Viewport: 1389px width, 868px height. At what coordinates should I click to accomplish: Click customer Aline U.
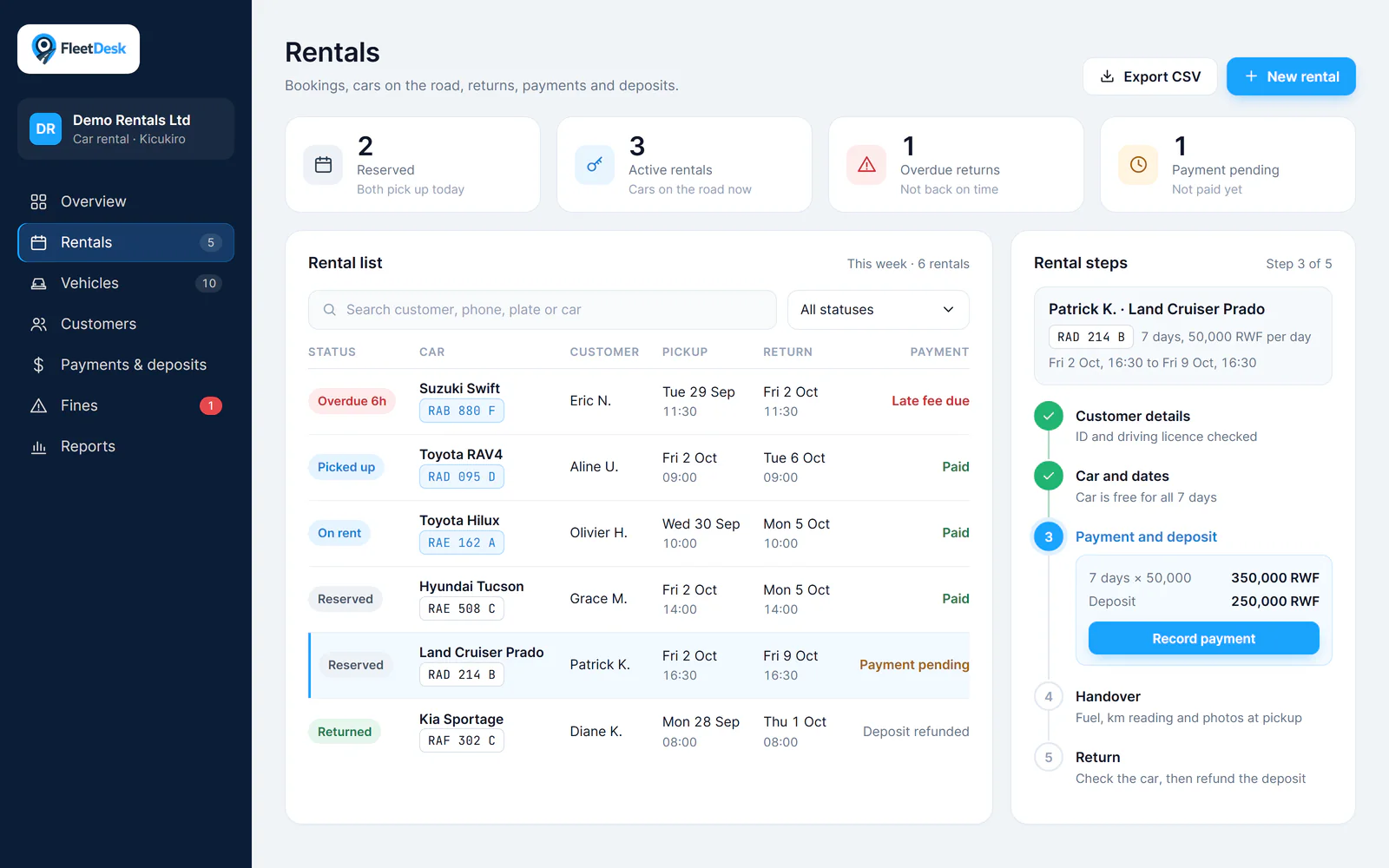click(594, 466)
